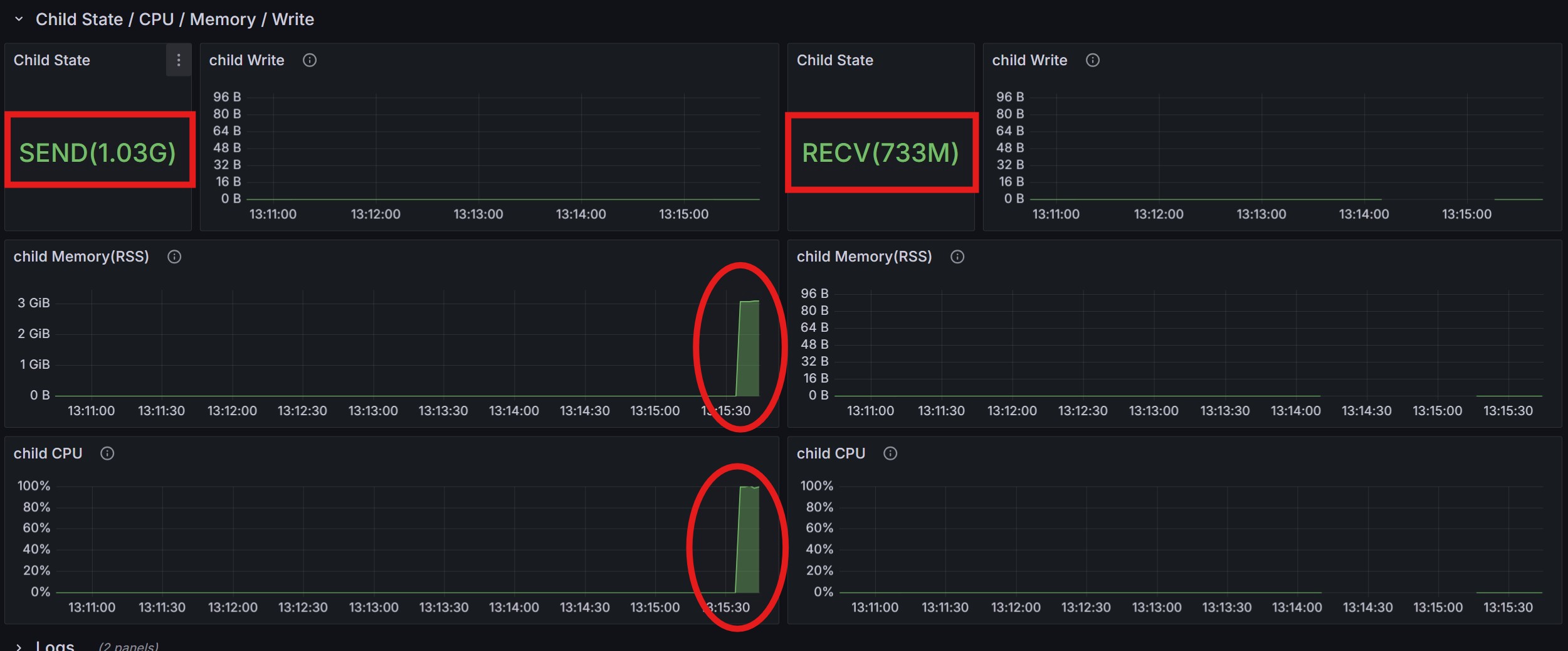Image resolution: width=1568 pixels, height=651 pixels.
Task: Click info icon on child Write panel beside RECV stat
Action: [x=1093, y=60]
